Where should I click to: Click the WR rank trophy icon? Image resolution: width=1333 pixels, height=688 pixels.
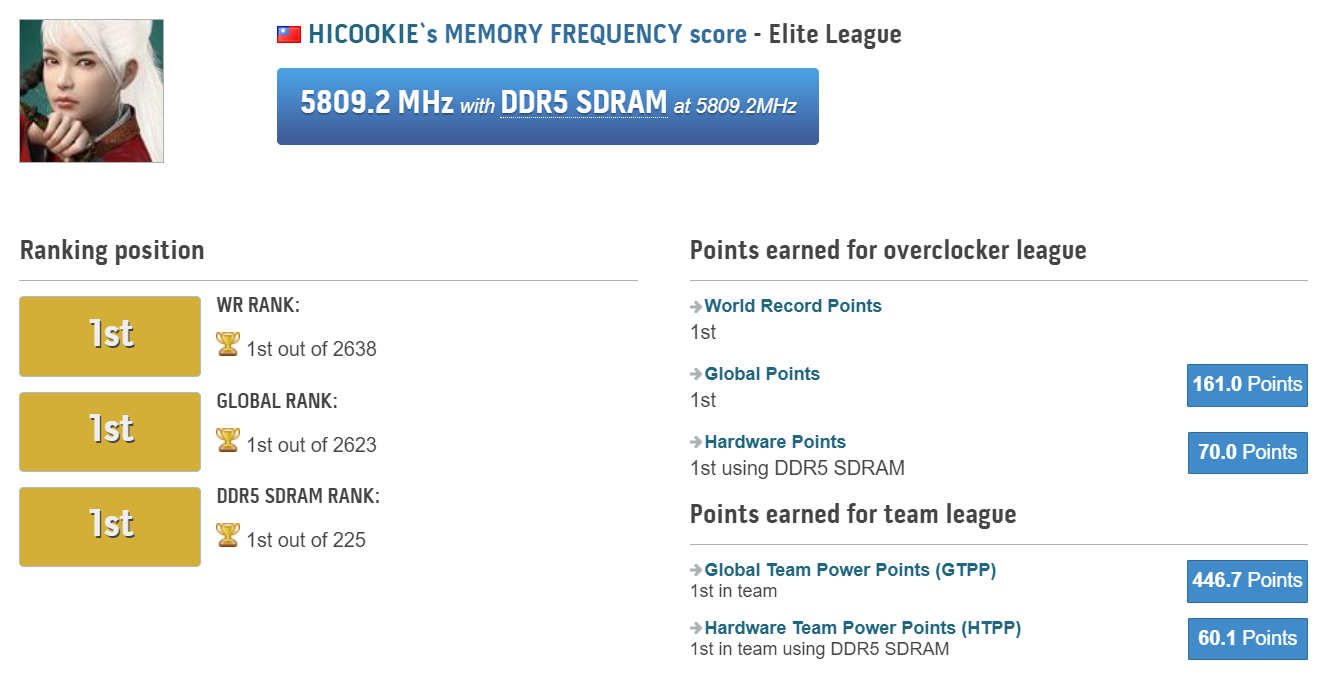pos(228,345)
